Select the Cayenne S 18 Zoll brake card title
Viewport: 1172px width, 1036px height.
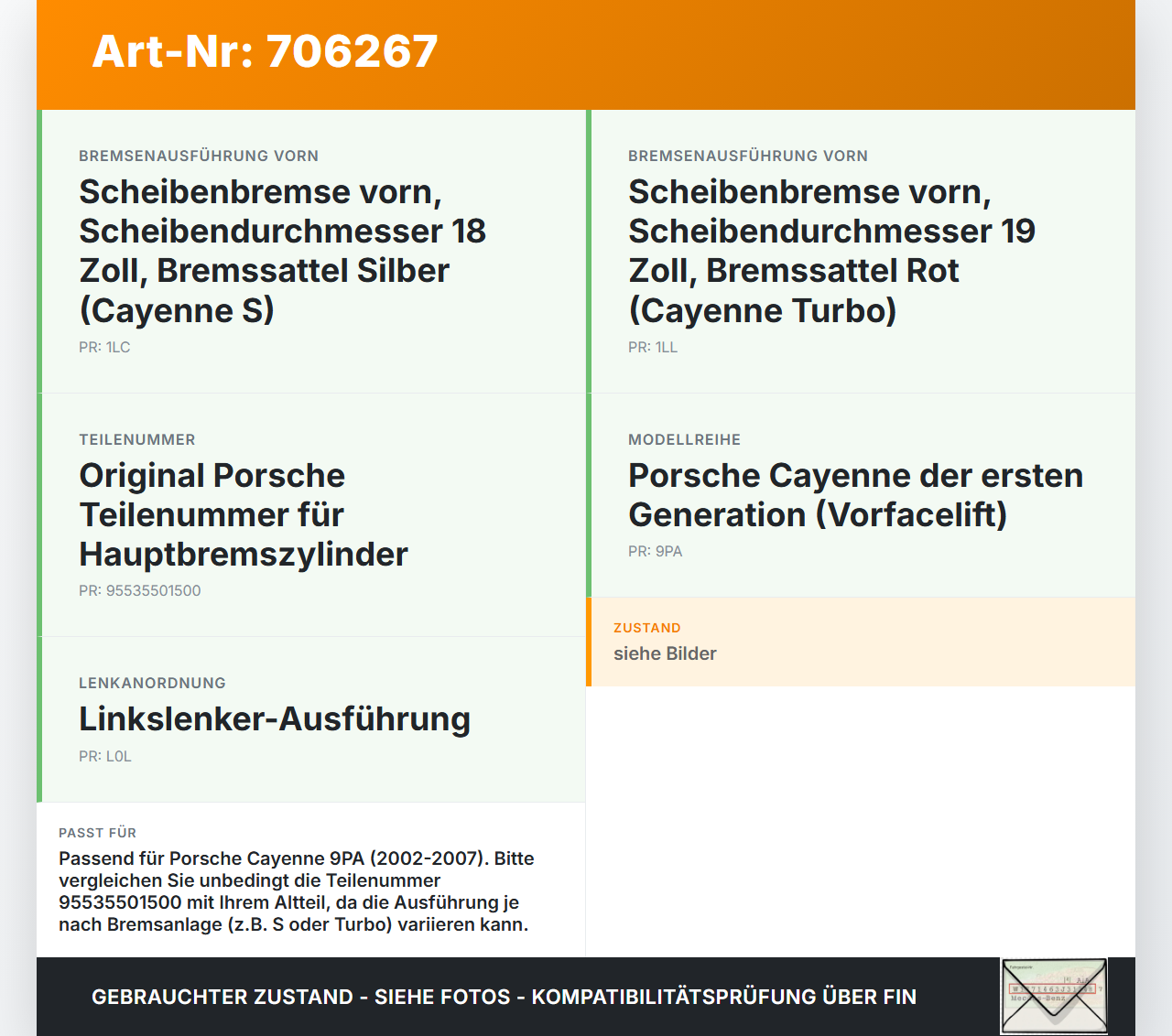click(x=282, y=251)
